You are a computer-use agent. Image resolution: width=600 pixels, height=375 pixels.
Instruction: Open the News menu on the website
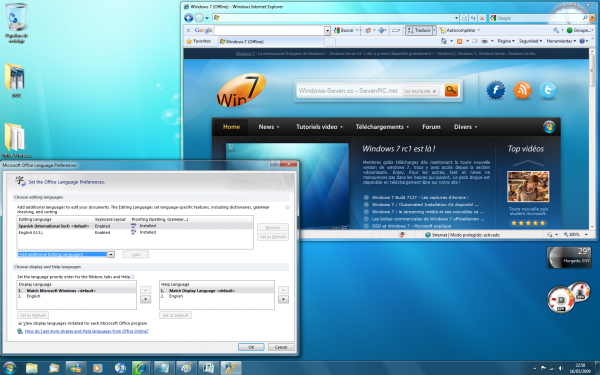point(269,127)
